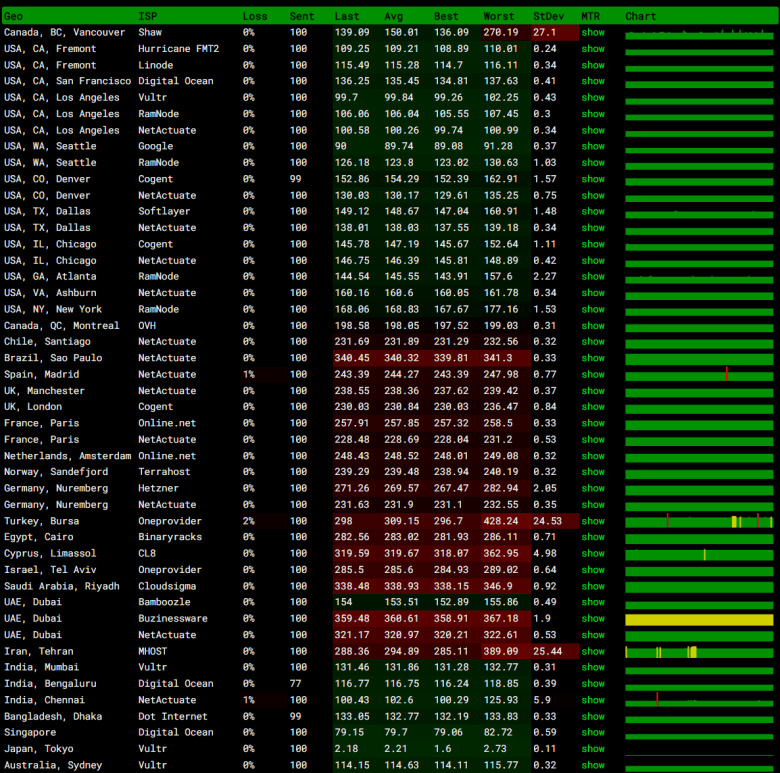This screenshot has height=773, width=780.
Task: Click the Geo column header
Action: tap(13, 16)
